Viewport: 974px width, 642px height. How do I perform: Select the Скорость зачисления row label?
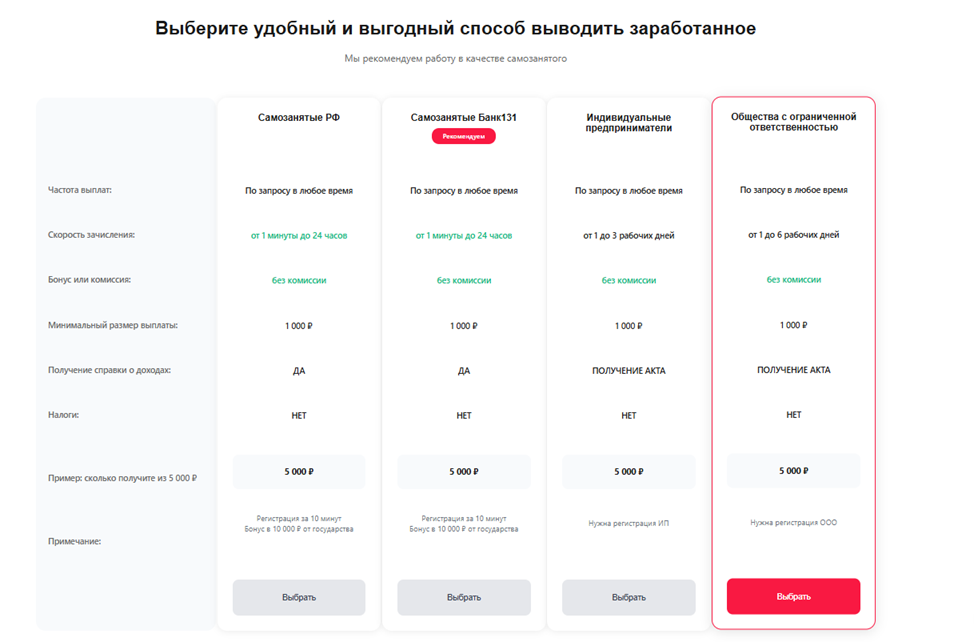click(x=91, y=235)
